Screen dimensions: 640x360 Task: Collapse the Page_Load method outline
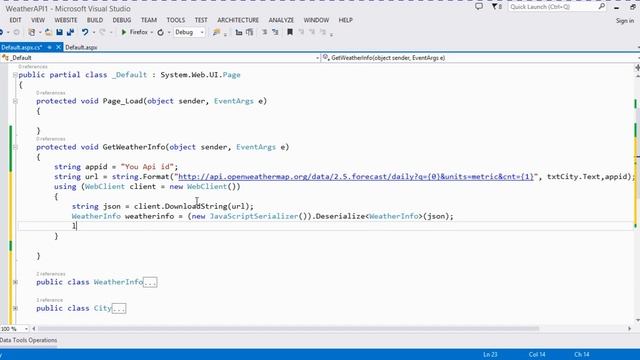tap(15, 101)
